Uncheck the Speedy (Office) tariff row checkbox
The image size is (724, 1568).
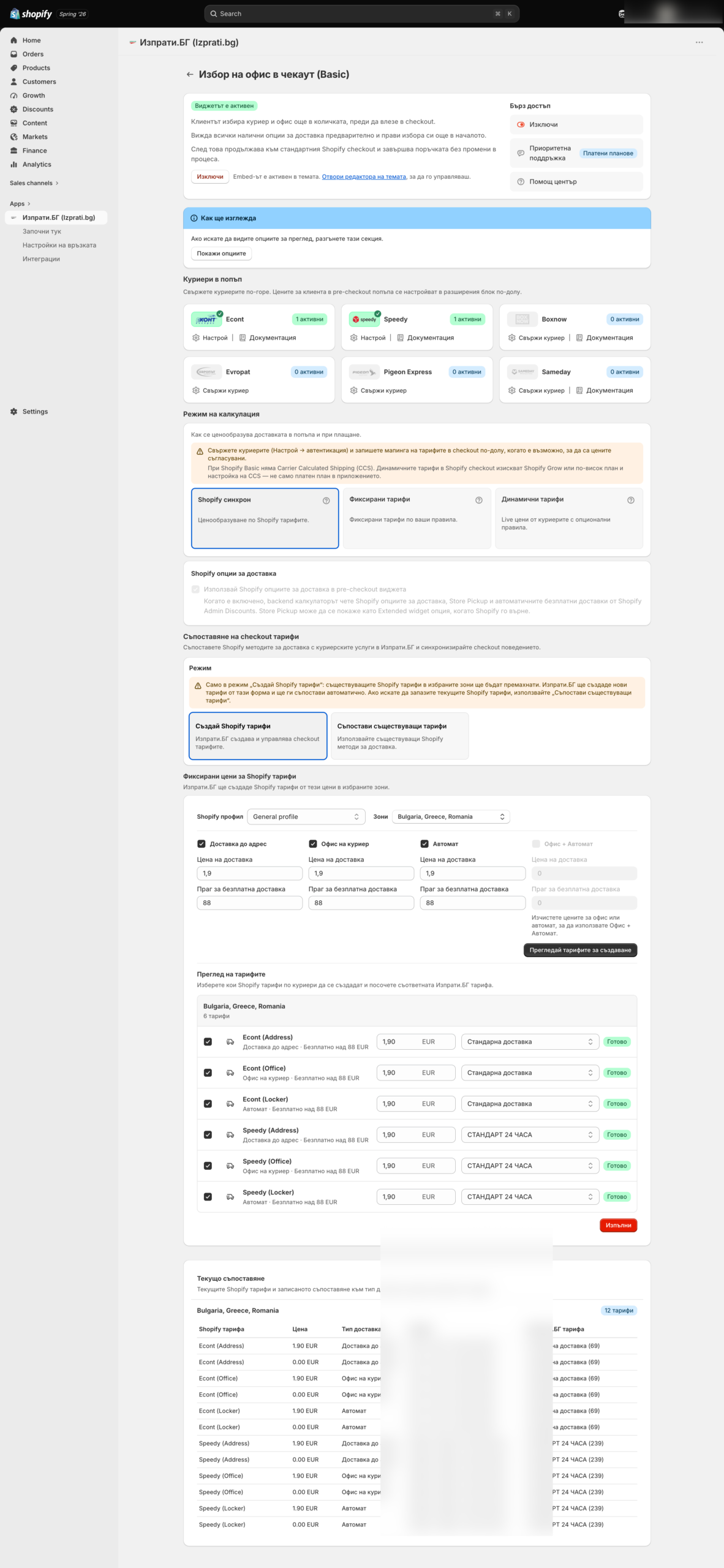tap(208, 1166)
